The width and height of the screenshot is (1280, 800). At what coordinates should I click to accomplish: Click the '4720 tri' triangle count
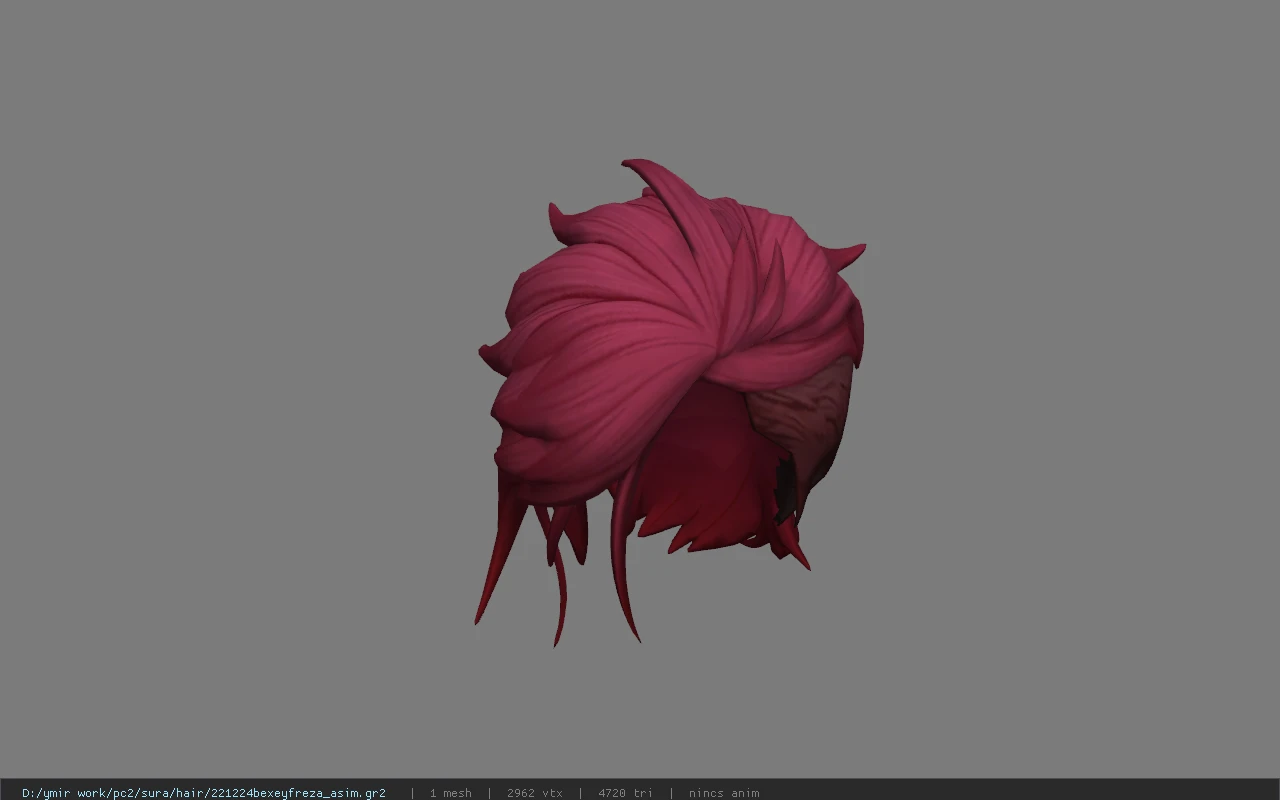(x=626, y=793)
